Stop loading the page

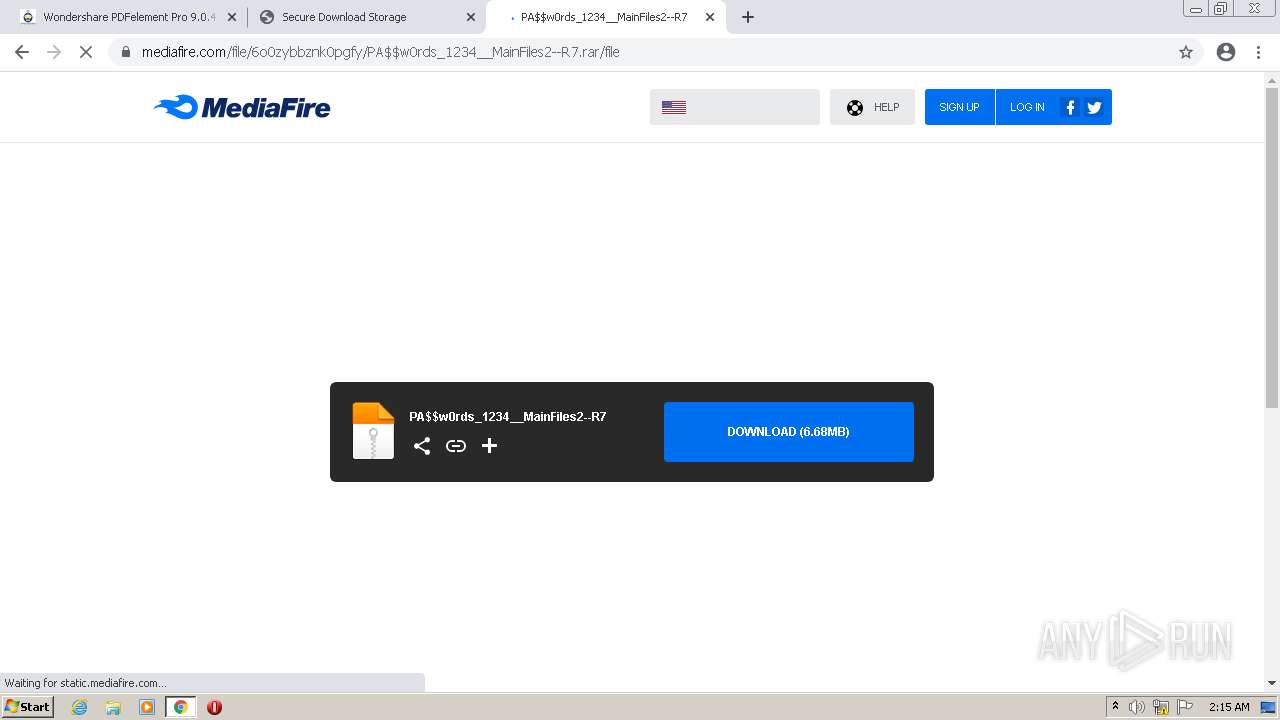coord(86,52)
